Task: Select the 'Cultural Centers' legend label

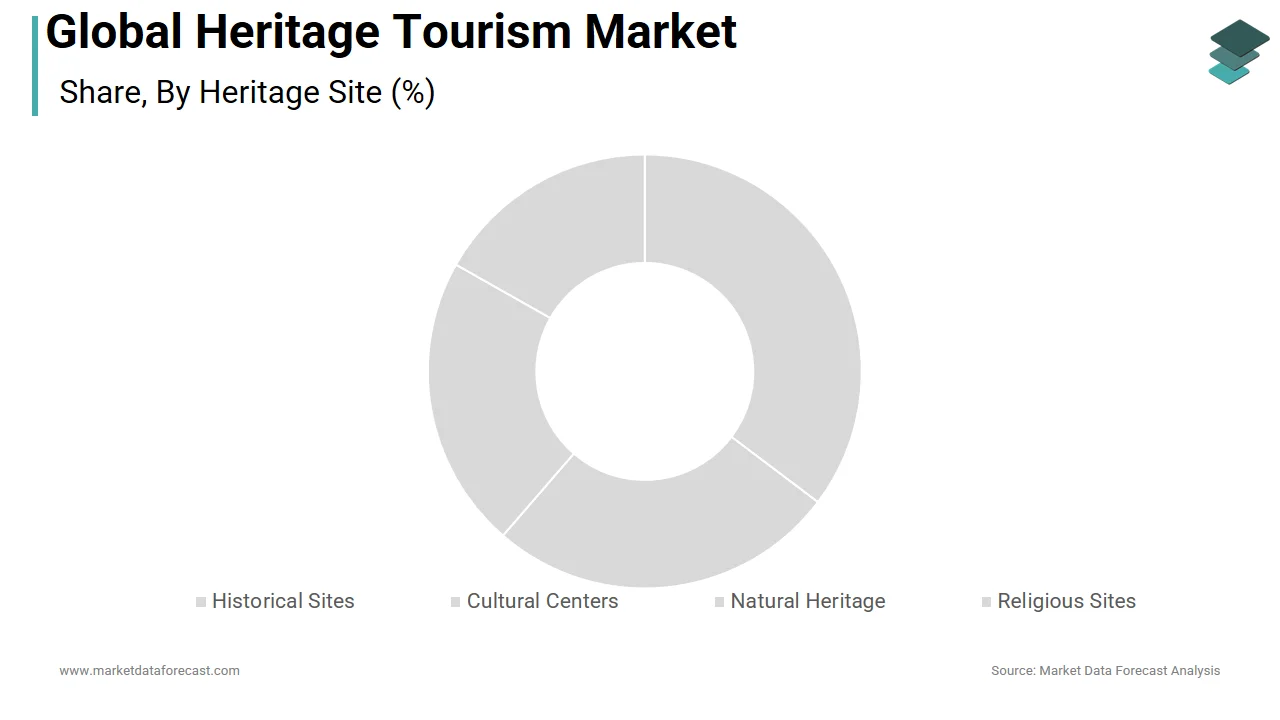Action: (x=542, y=601)
